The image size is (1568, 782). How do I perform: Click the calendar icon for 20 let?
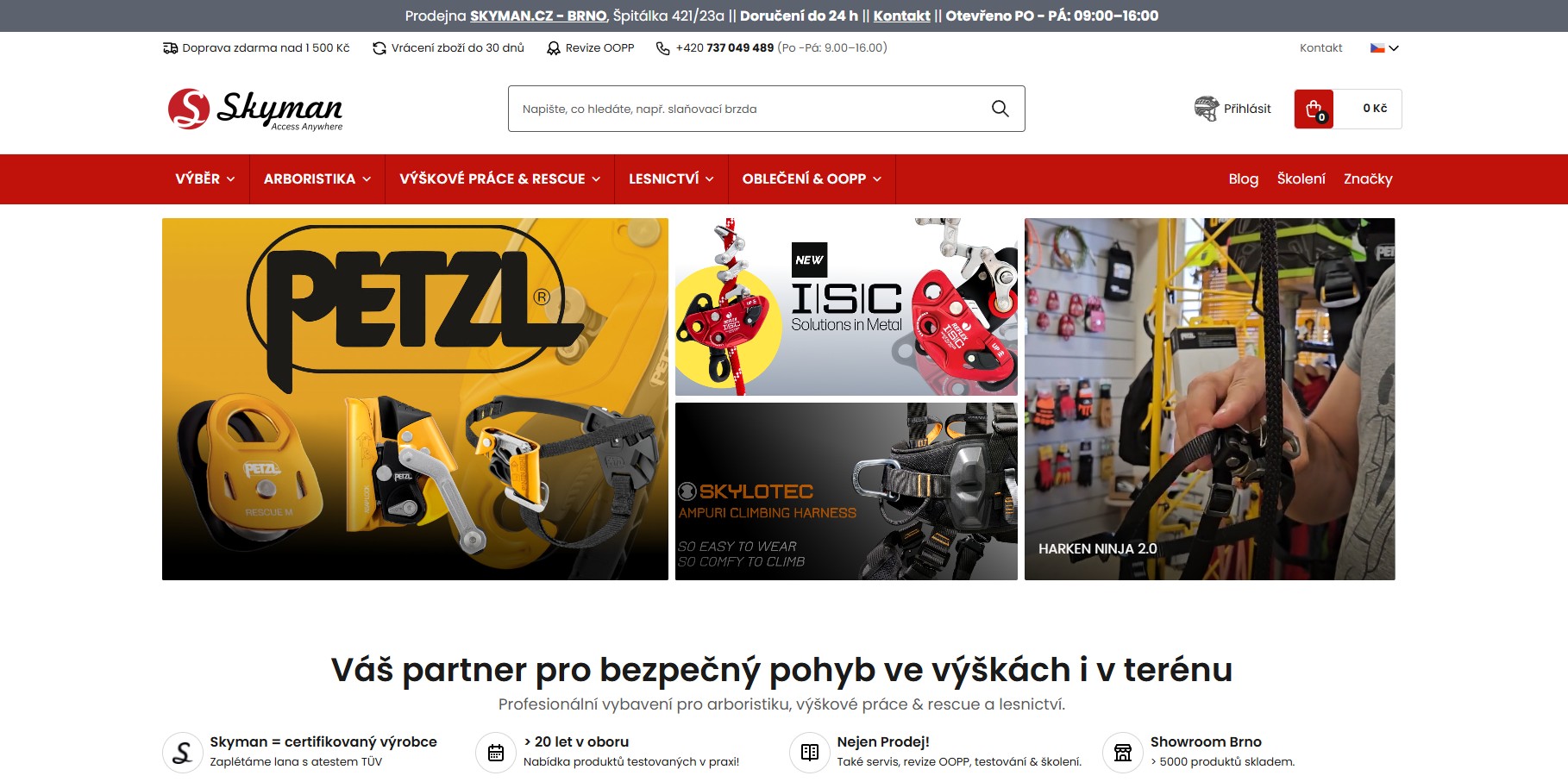[x=496, y=753]
